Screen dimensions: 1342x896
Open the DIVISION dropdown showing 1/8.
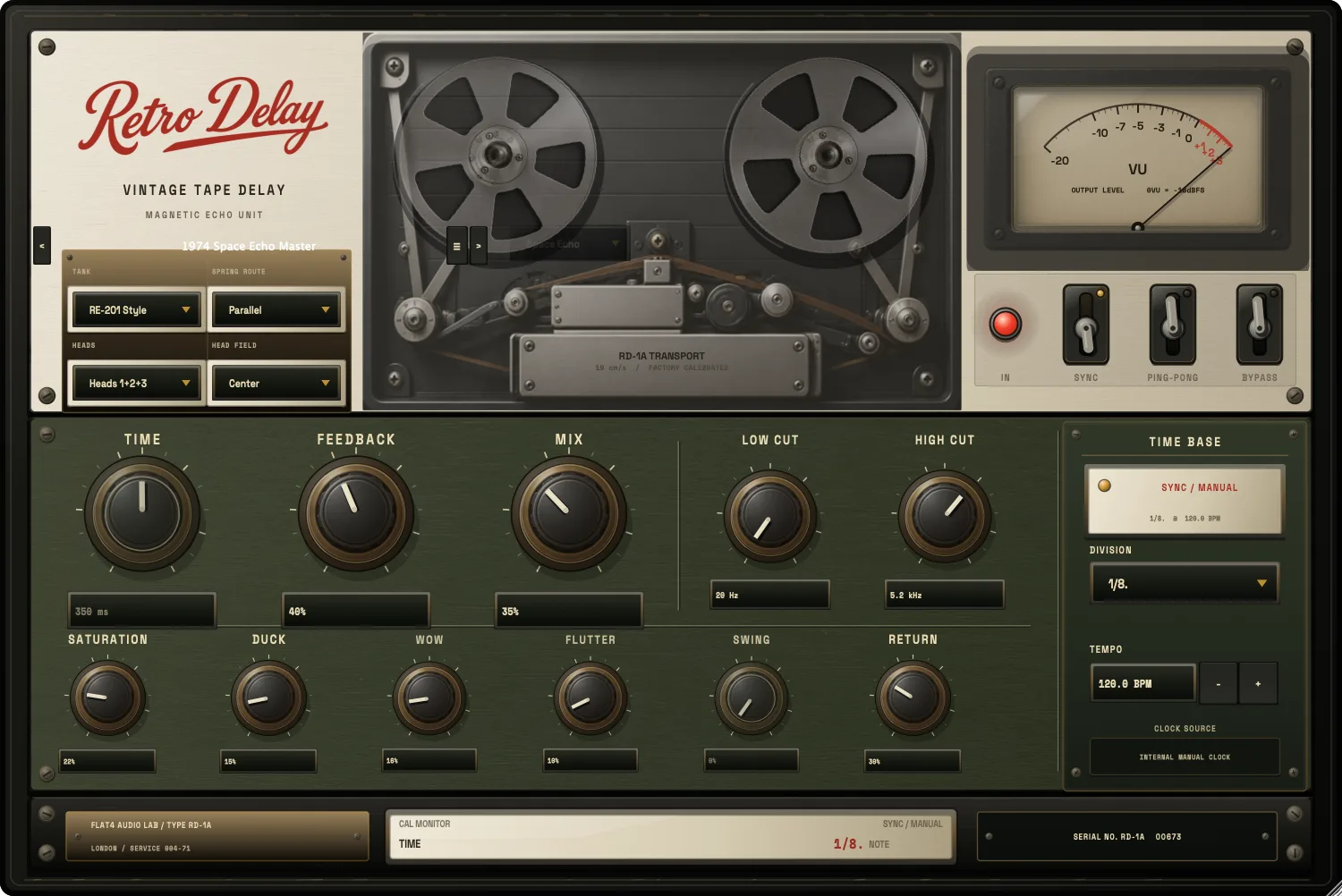coord(1185,584)
